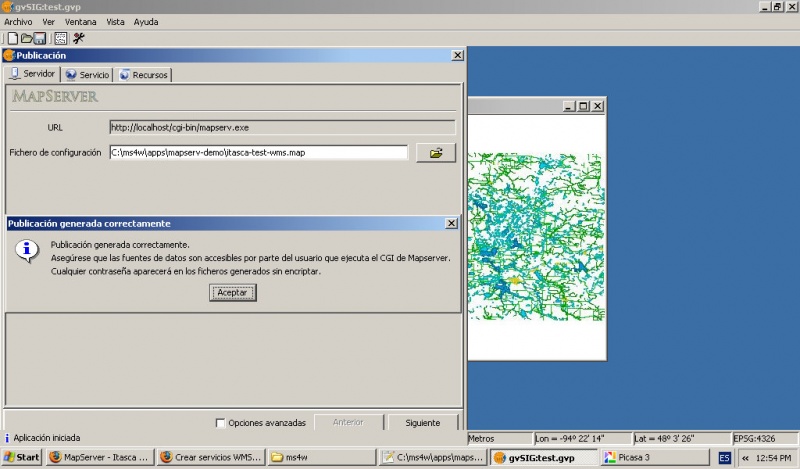The width and height of the screenshot is (800, 469).
Task: Click the Siguiente button
Action: [x=422, y=423]
